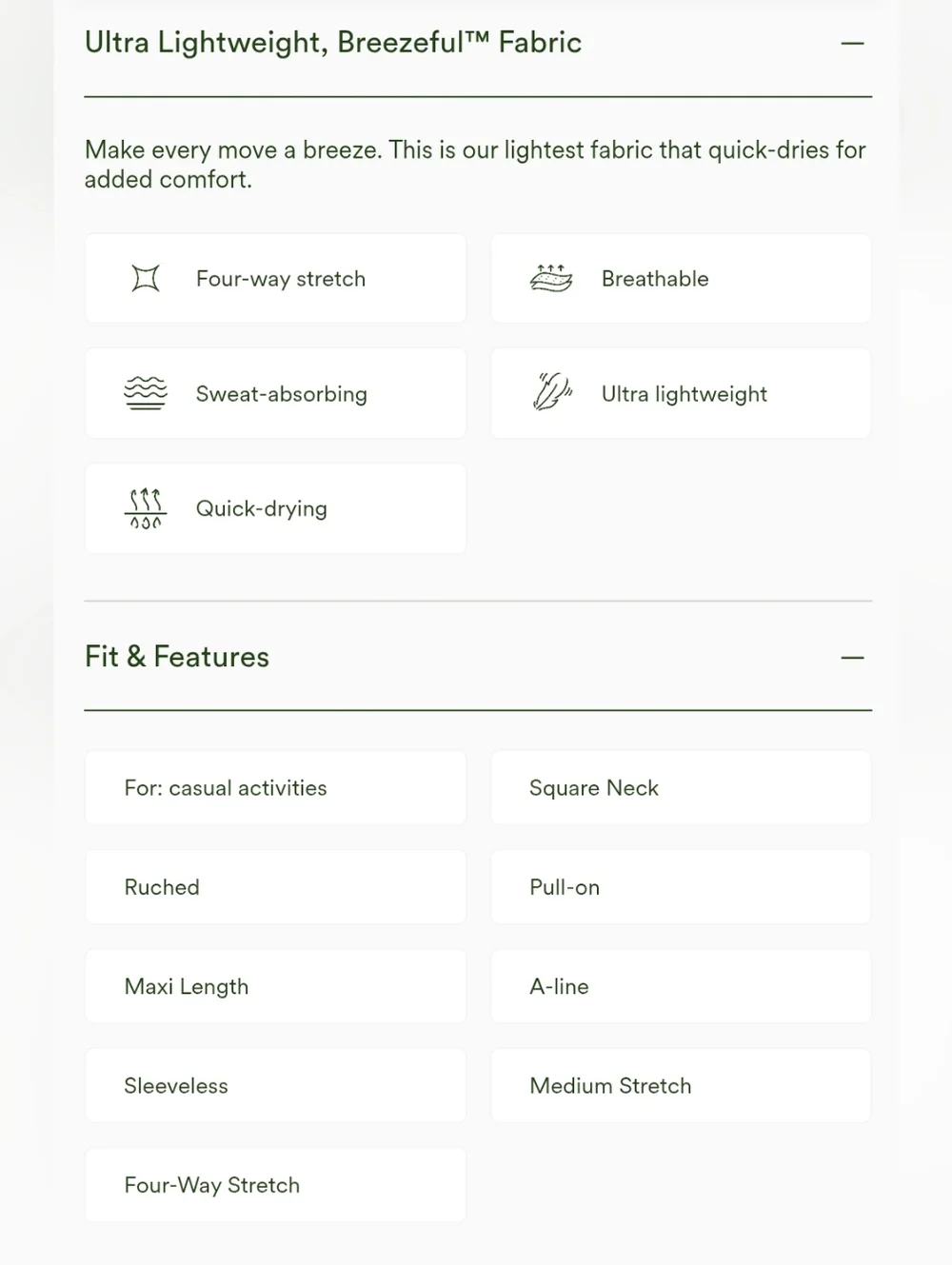Click the A-line feature card
This screenshot has height=1265, width=952.
[681, 986]
